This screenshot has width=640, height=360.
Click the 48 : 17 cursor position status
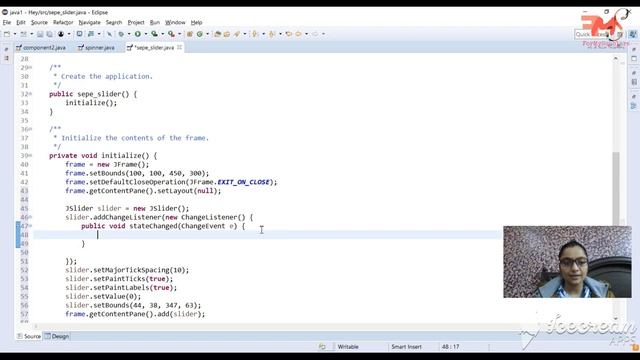pos(451,347)
